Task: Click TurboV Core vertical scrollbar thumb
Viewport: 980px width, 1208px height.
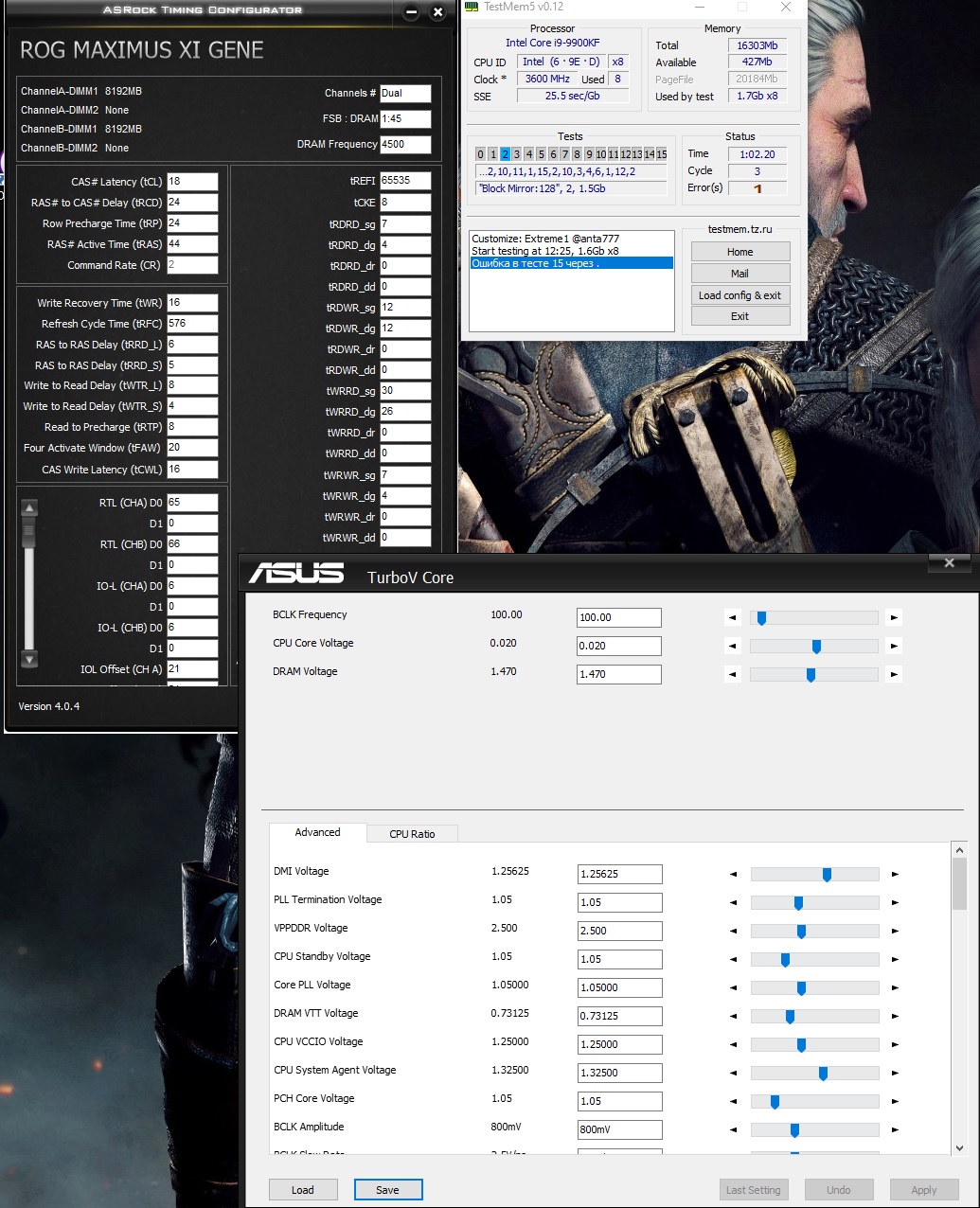Action: click(959, 882)
